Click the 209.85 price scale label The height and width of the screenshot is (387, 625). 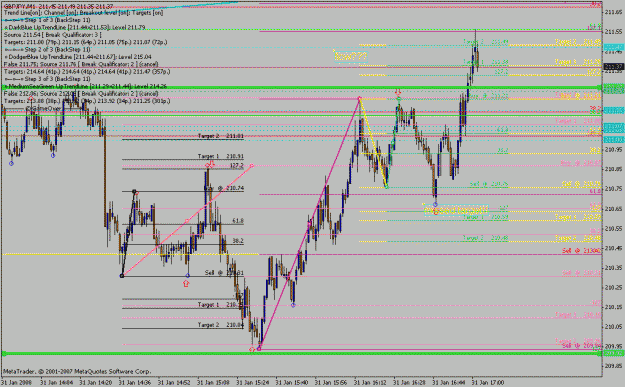coord(613,365)
